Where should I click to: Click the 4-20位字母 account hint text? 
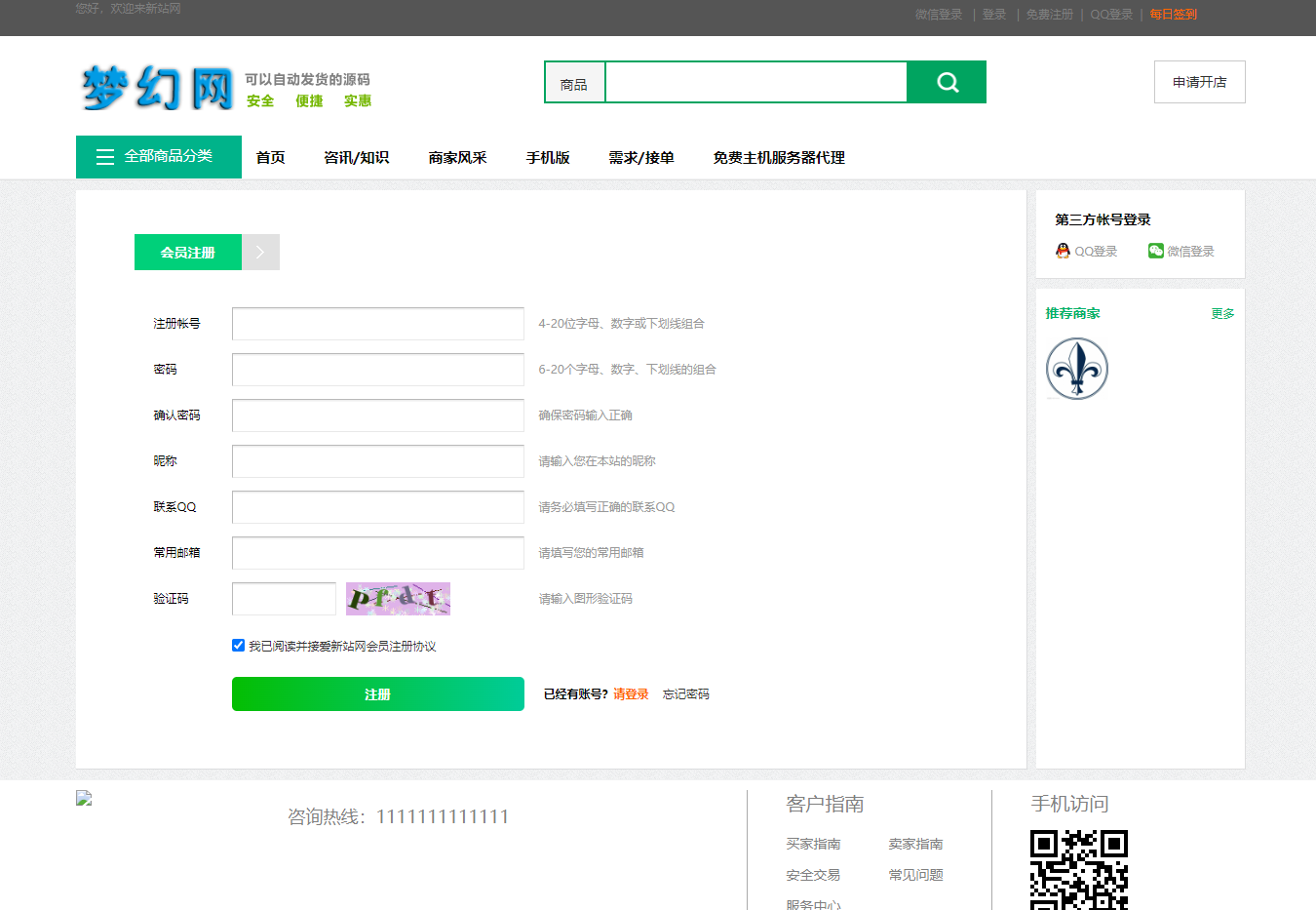point(621,324)
